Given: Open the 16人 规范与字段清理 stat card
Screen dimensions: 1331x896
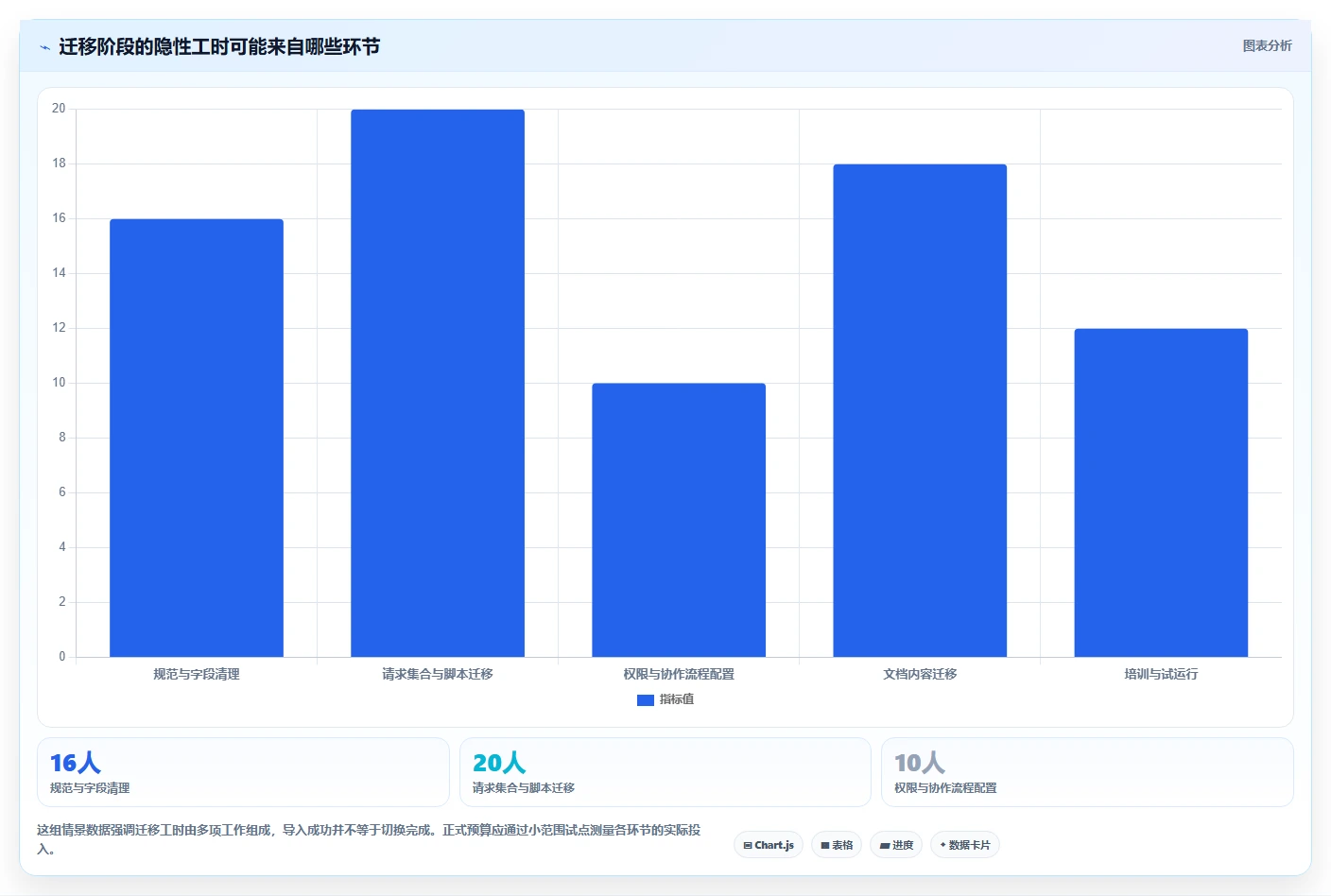Looking at the screenshot, I should (243, 772).
